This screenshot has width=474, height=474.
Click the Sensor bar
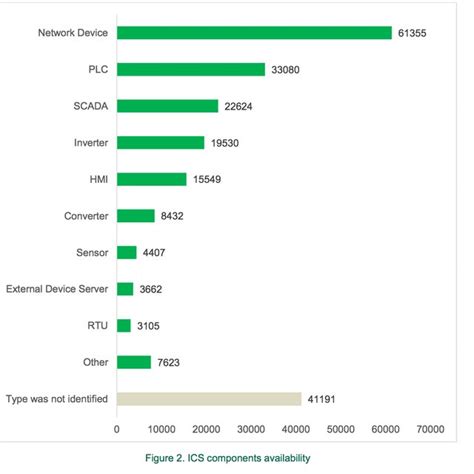pyautogui.click(x=127, y=252)
